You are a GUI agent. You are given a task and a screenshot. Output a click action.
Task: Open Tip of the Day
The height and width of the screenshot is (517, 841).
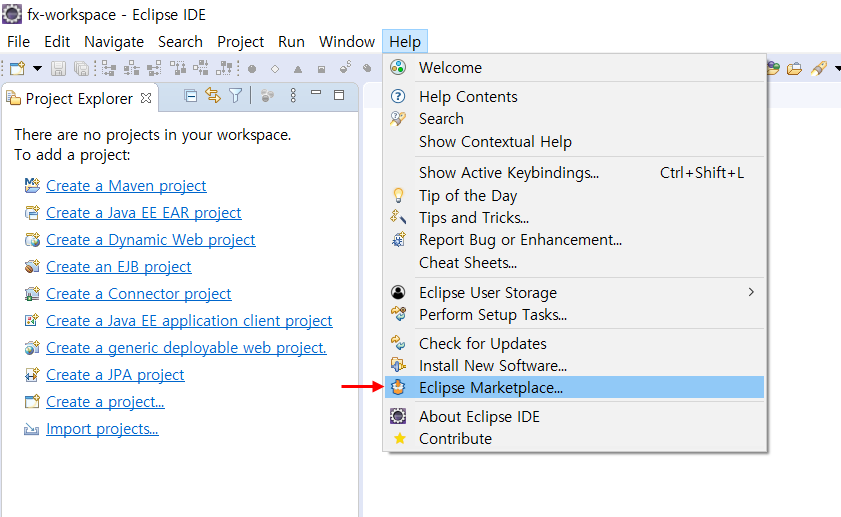point(574,195)
